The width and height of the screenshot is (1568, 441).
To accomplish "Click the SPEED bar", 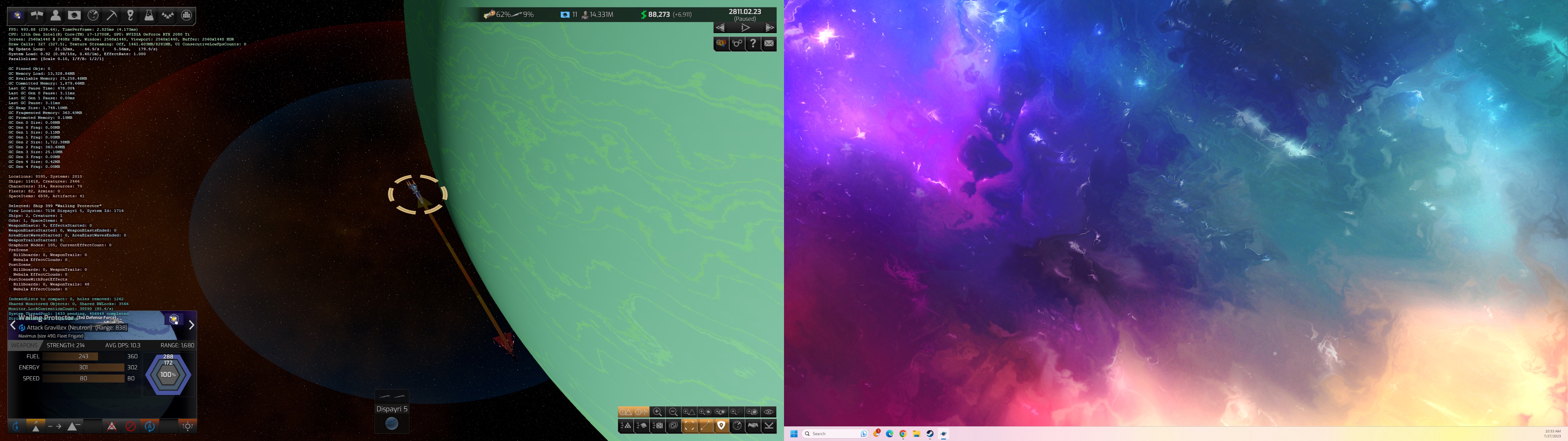I will [83, 378].
